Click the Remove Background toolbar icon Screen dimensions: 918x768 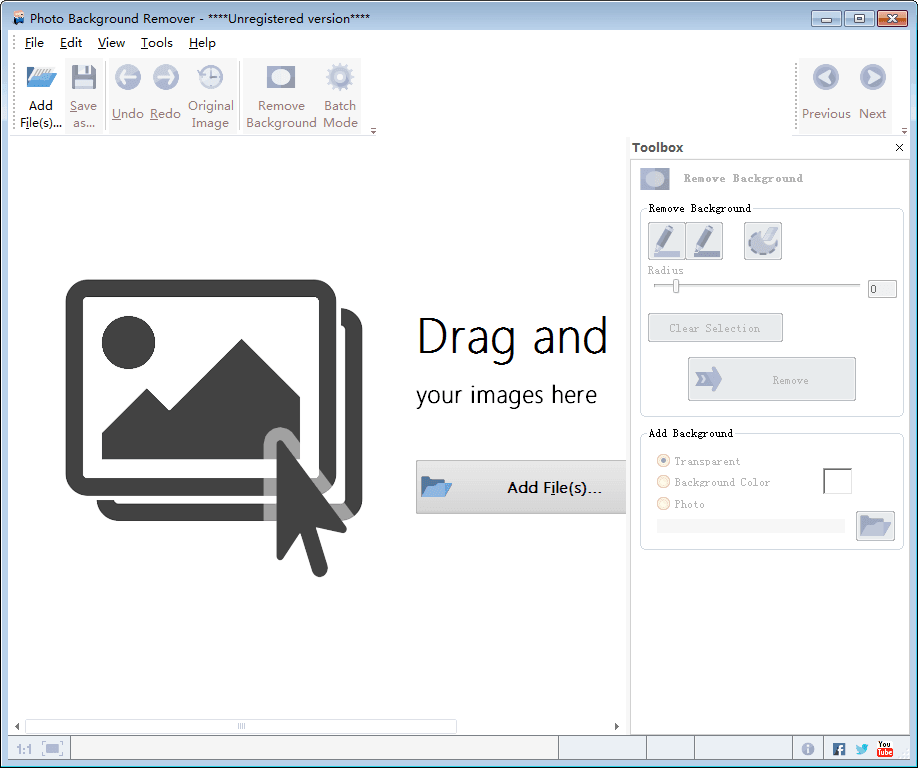280,92
